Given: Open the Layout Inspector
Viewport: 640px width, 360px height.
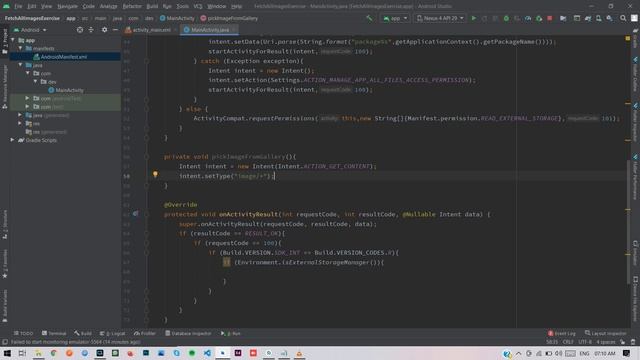Looking at the screenshot, I should (606, 333).
